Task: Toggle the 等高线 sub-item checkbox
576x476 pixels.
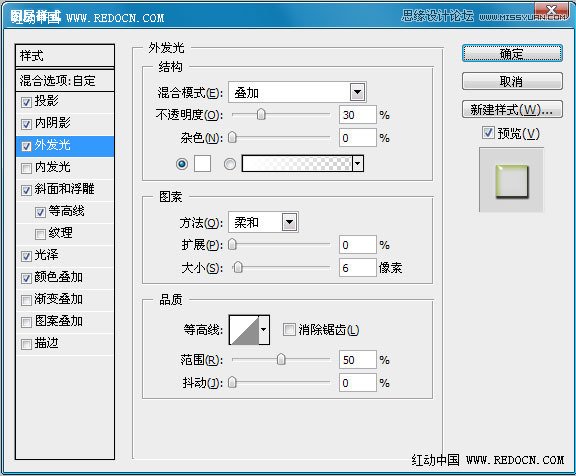Action: click(40, 212)
